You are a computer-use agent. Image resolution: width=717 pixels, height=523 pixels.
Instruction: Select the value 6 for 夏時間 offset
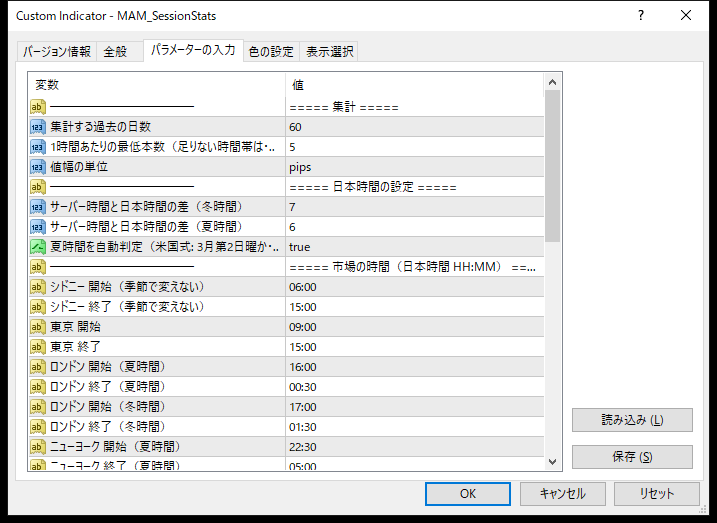click(x=415, y=227)
